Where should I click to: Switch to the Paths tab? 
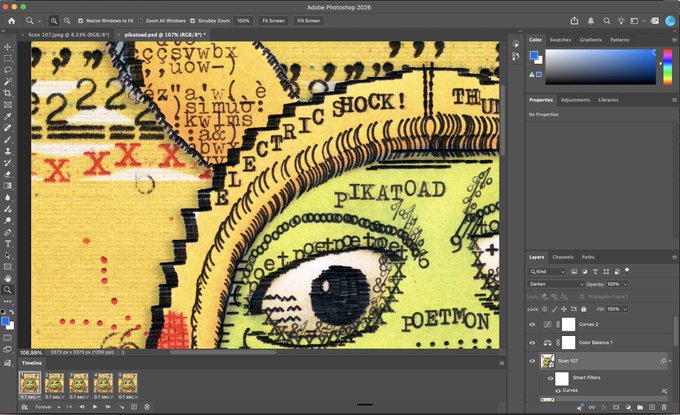click(x=588, y=257)
